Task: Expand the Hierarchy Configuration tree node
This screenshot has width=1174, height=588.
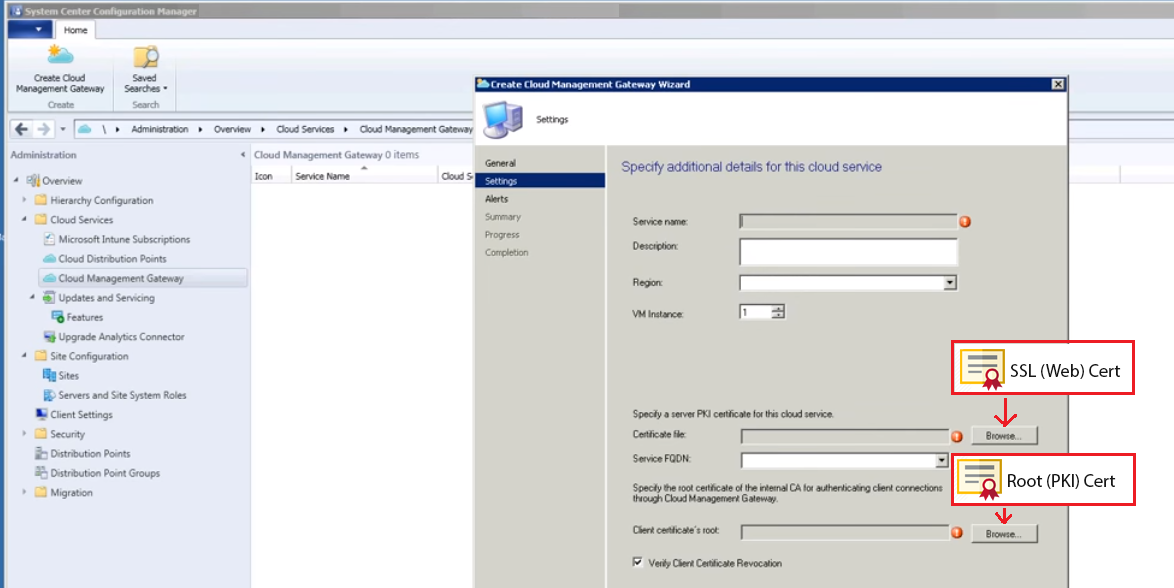Action: pos(25,200)
